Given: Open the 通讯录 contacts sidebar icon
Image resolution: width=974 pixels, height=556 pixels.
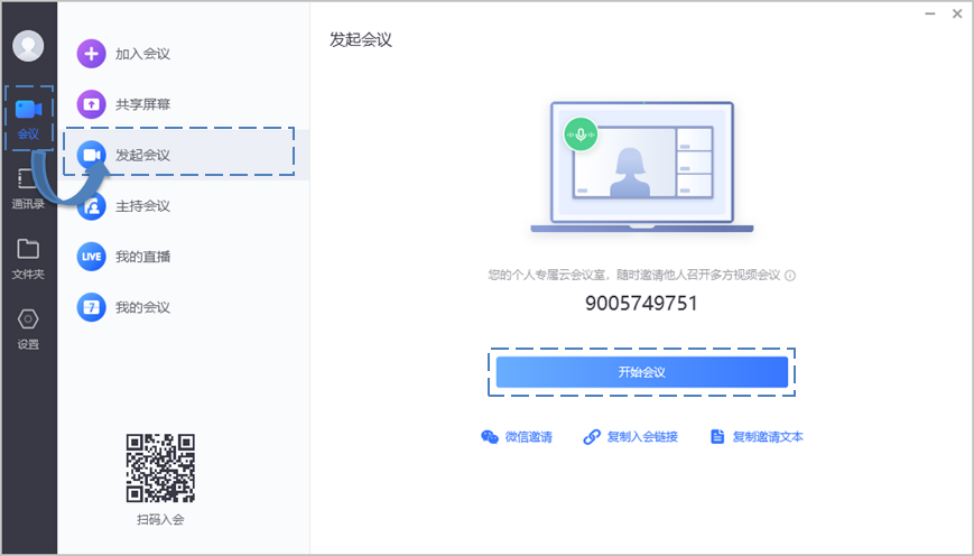Looking at the screenshot, I should [x=27, y=179].
